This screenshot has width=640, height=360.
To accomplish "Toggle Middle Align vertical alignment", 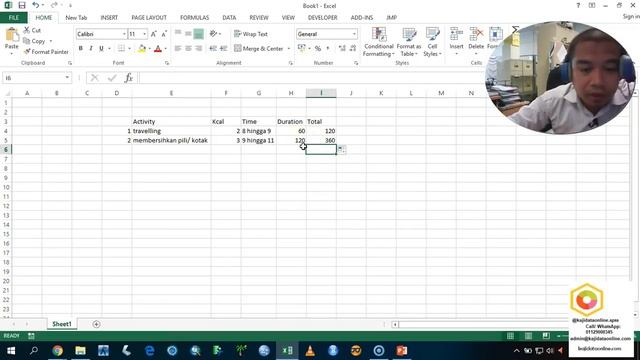I will (x=188, y=34).
